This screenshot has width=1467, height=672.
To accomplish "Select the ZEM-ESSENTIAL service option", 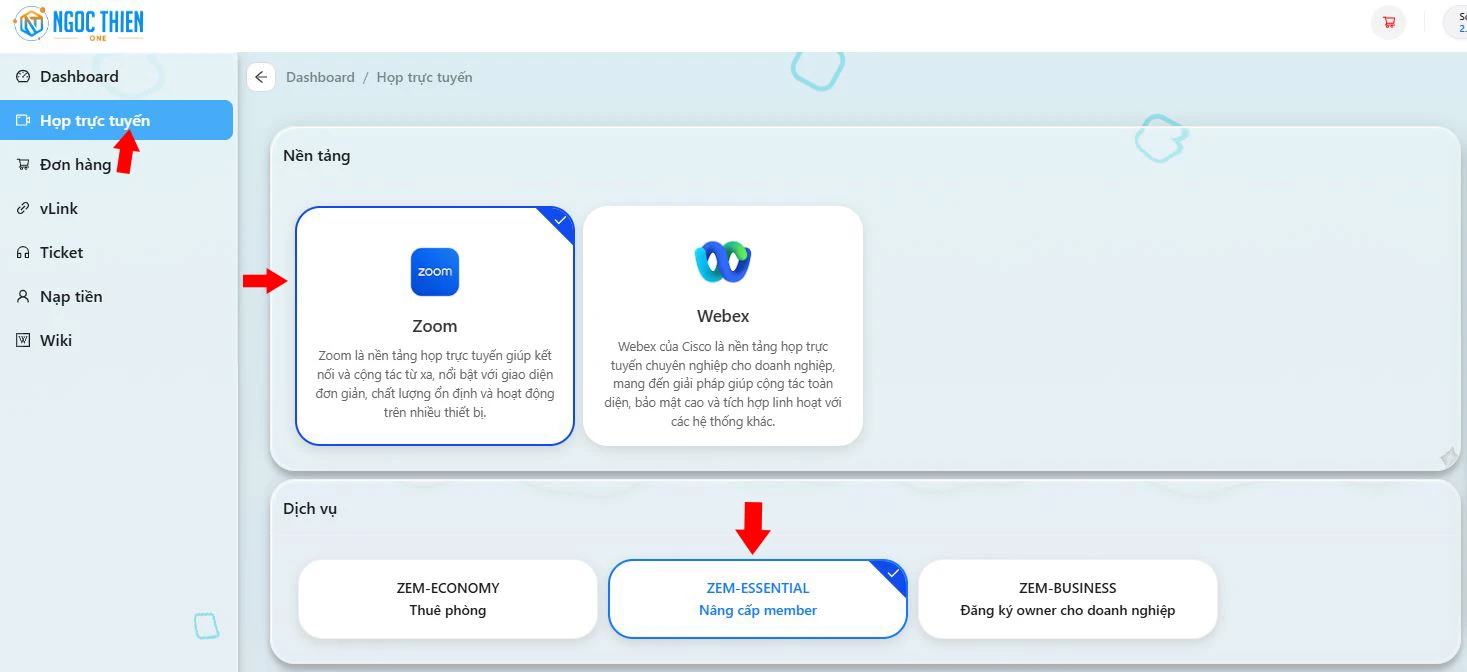I will point(757,599).
